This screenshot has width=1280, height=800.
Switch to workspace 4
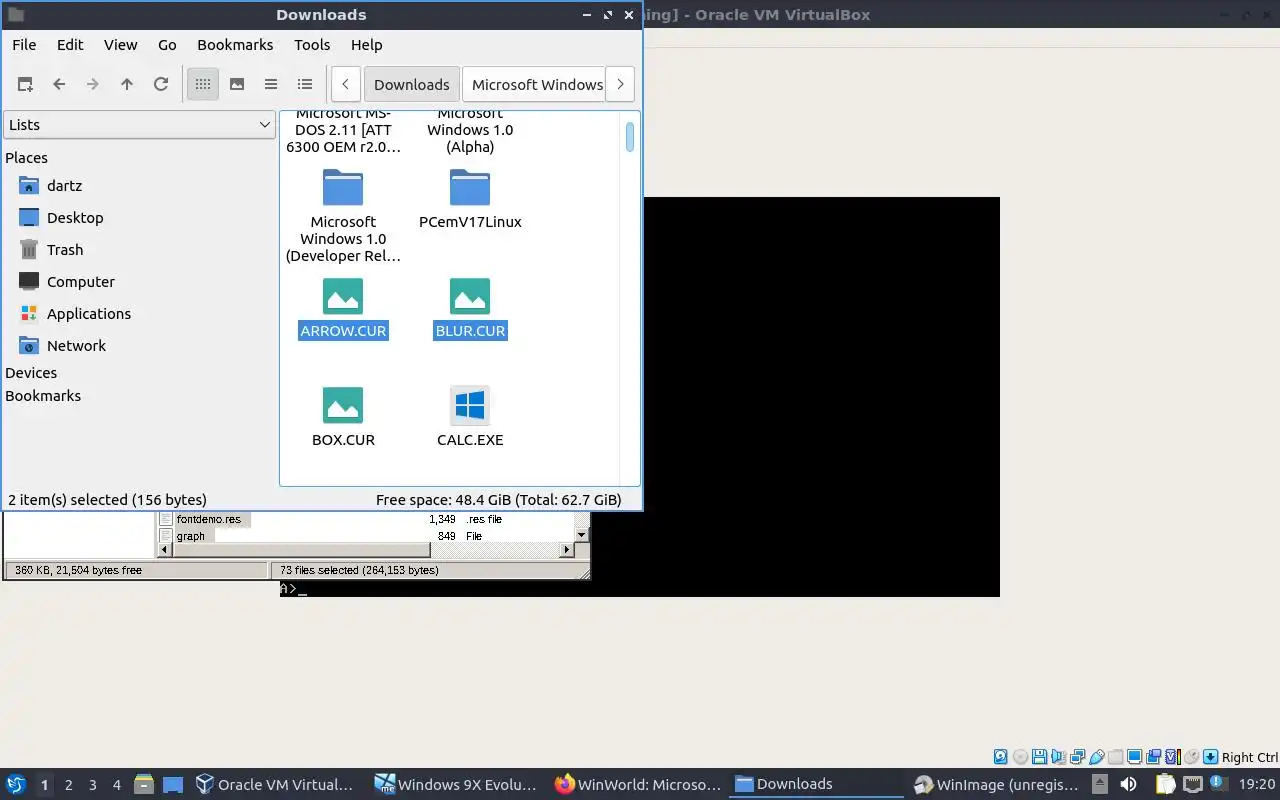click(x=116, y=785)
